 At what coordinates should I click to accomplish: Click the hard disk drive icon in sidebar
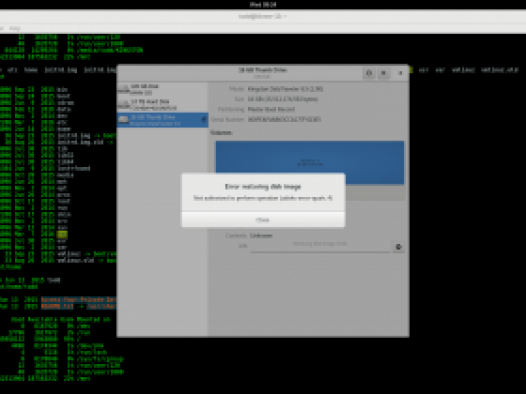tap(123, 105)
